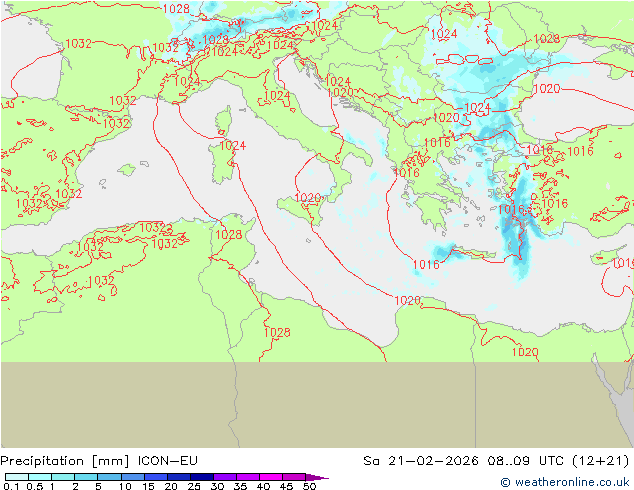Click the legend value '0.1'
The image size is (634, 490).
[x=9, y=486]
